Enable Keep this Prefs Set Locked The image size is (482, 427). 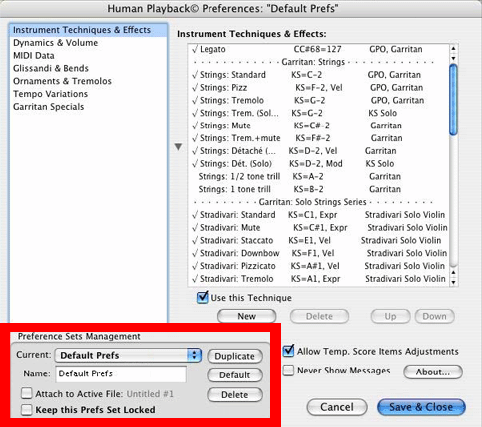pyautogui.click(x=27, y=410)
